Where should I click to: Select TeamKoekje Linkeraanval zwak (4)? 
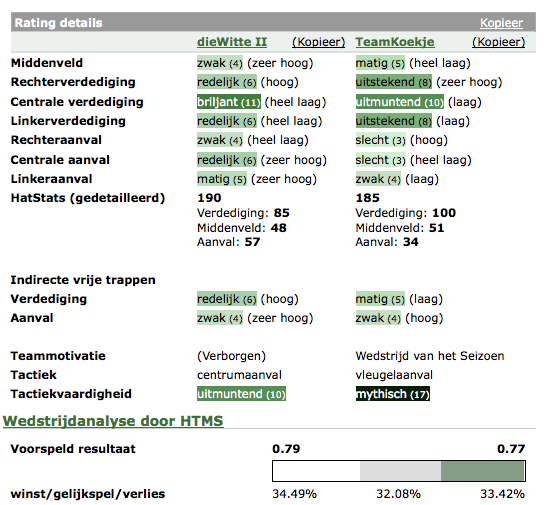coord(378,179)
